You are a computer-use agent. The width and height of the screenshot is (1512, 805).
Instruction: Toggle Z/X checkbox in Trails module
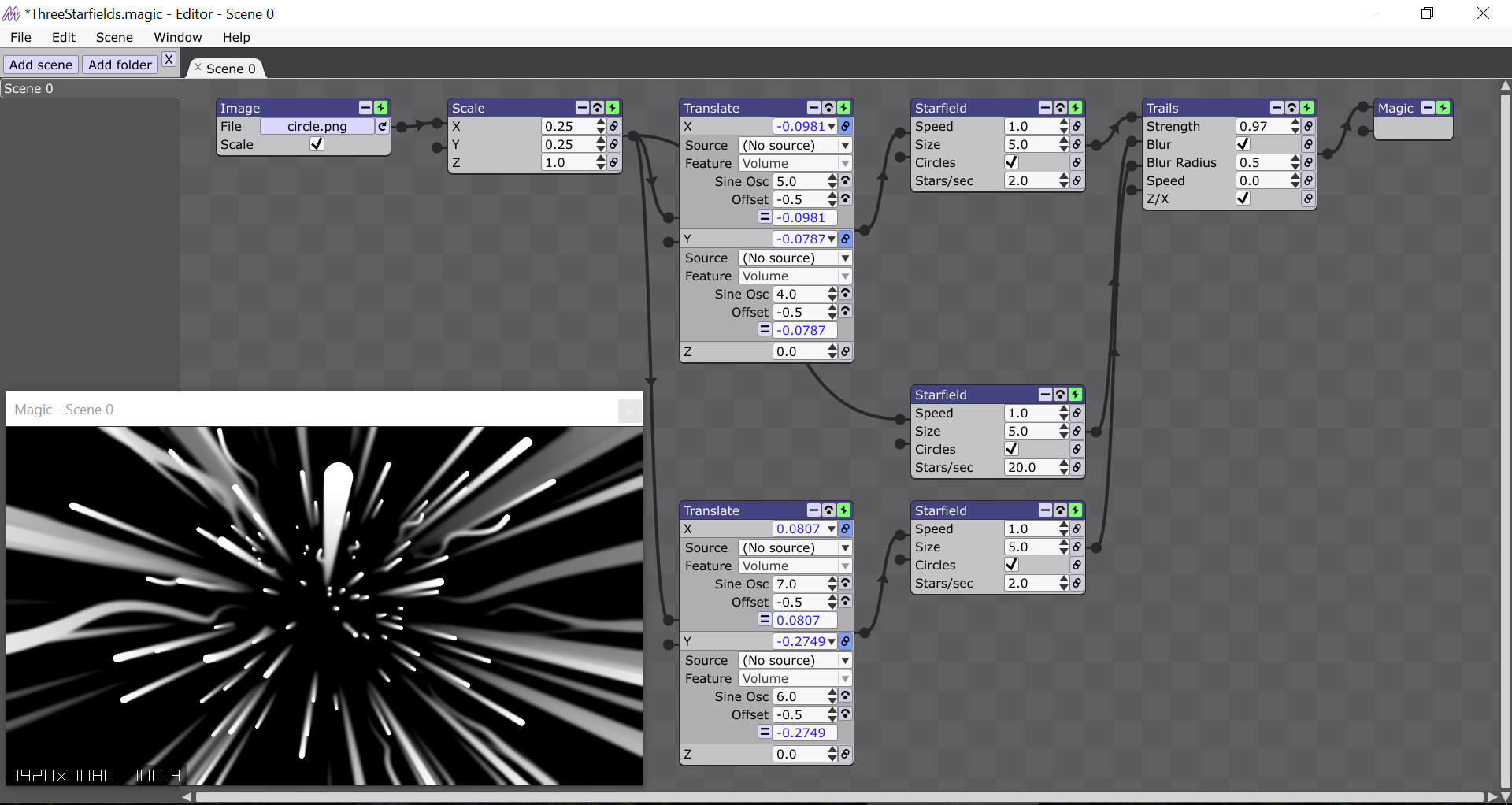(x=1243, y=198)
